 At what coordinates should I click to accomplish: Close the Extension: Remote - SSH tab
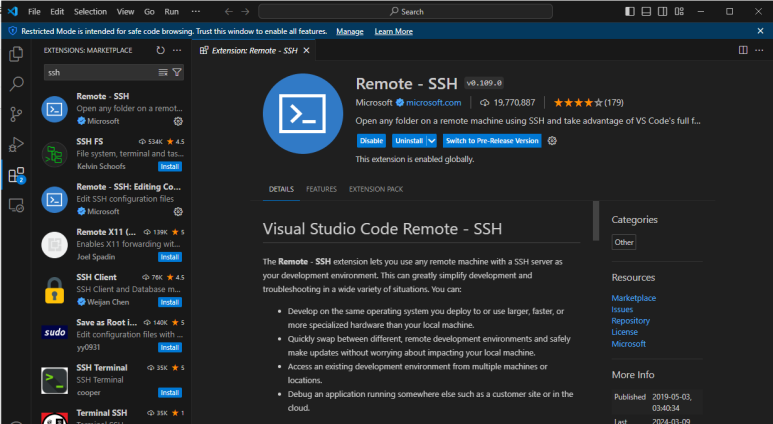point(306,51)
